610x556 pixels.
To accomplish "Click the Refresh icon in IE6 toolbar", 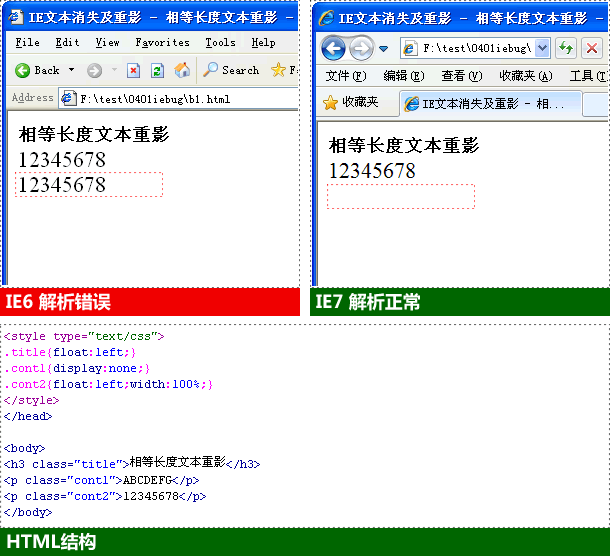I will click(157, 70).
